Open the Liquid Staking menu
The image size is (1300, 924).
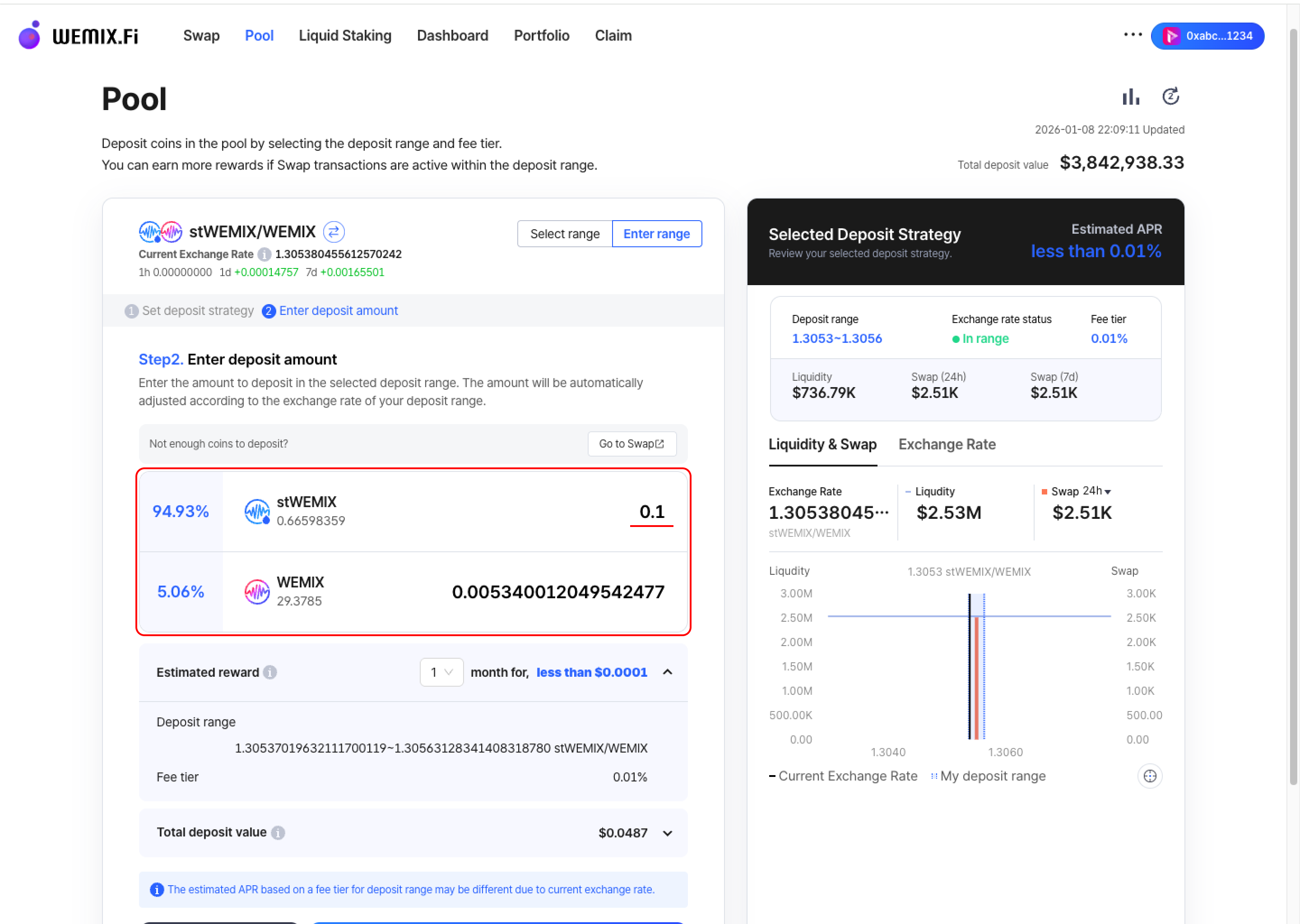click(x=345, y=36)
